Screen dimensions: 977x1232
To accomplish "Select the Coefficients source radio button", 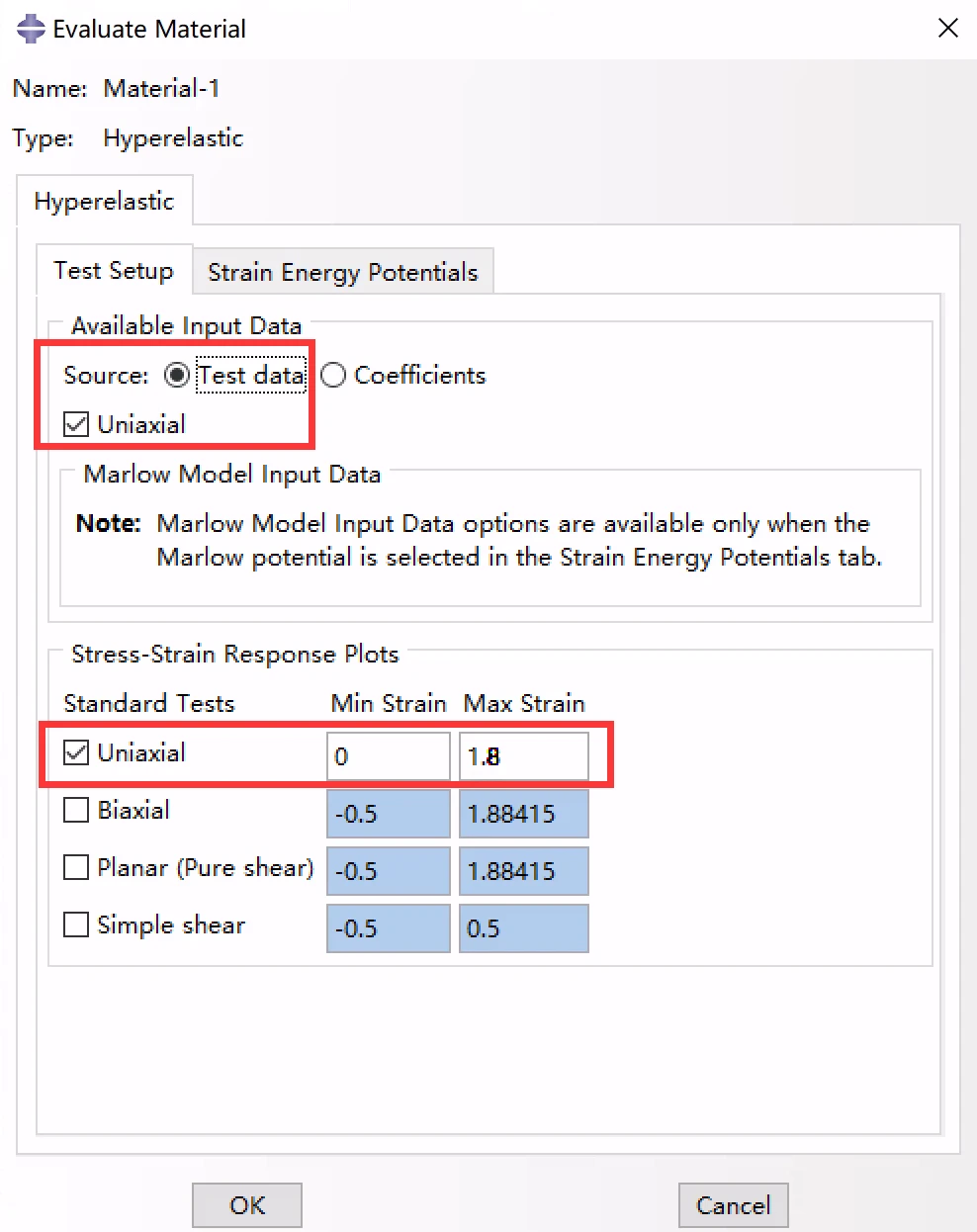I will pyautogui.click(x=333, y=376).
